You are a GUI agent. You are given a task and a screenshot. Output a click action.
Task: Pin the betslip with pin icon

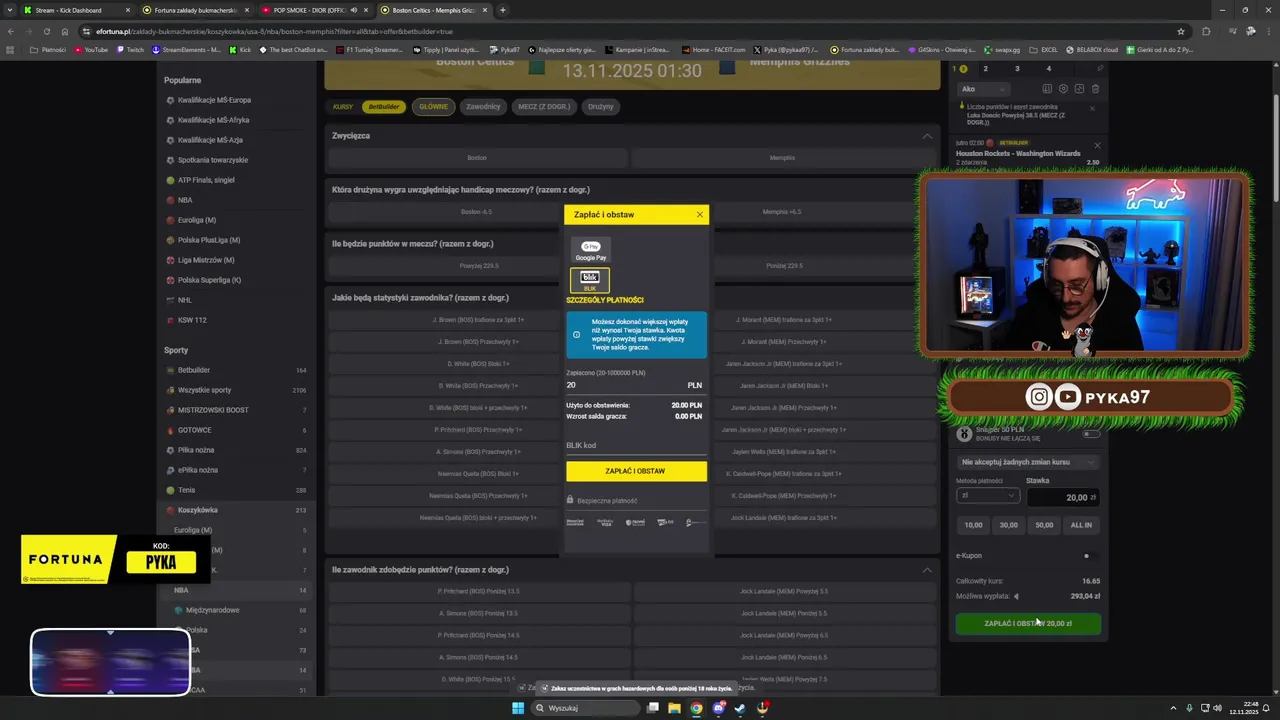(x=1100, y=68)
